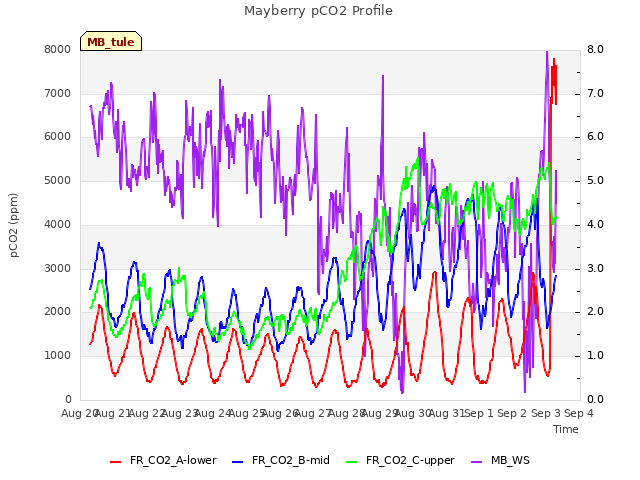Select the 4000 left axis tick label
The width and height of the screenshot is (640, 480).
coord(58,224)
